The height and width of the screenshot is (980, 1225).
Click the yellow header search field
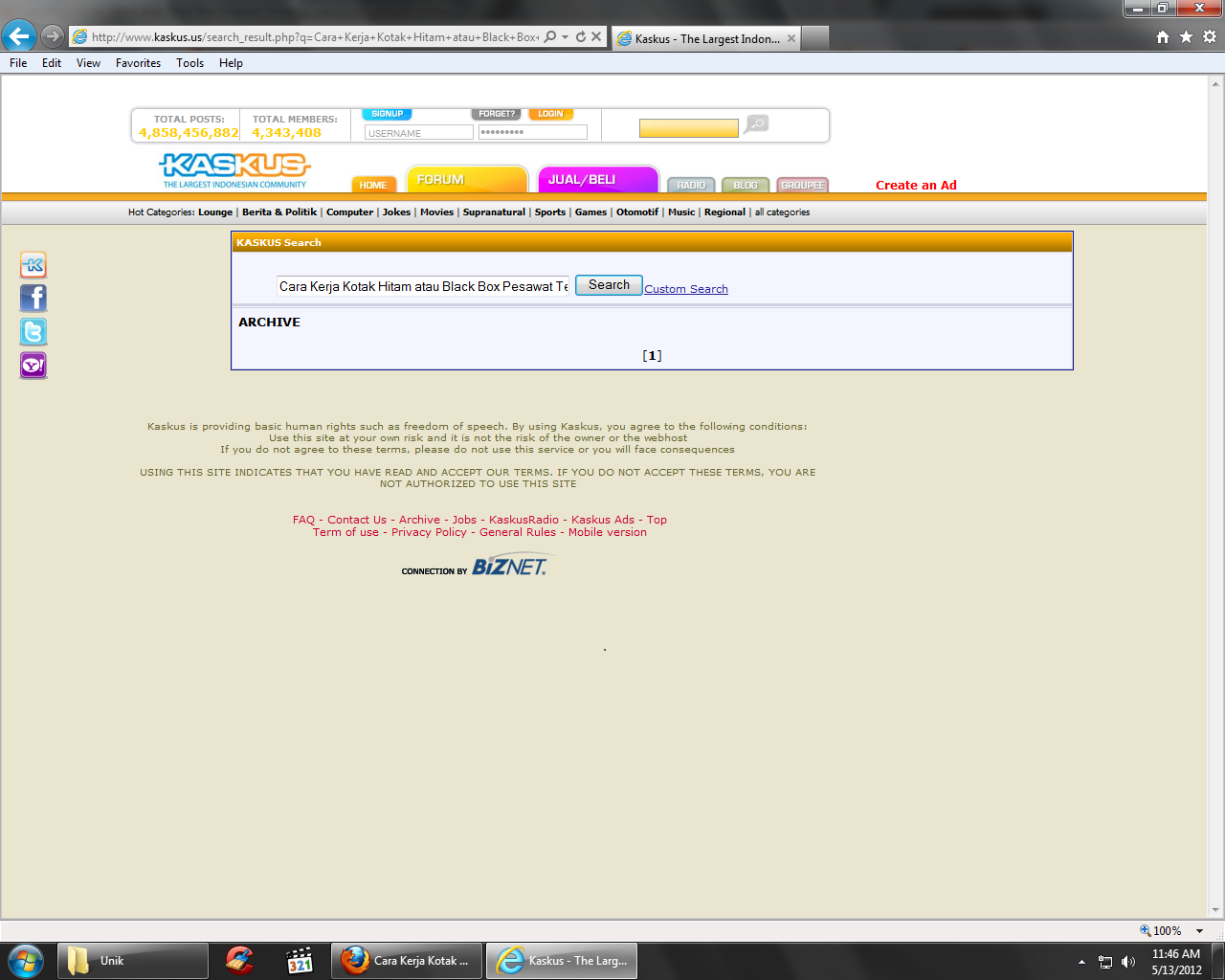tap(689, 128)
